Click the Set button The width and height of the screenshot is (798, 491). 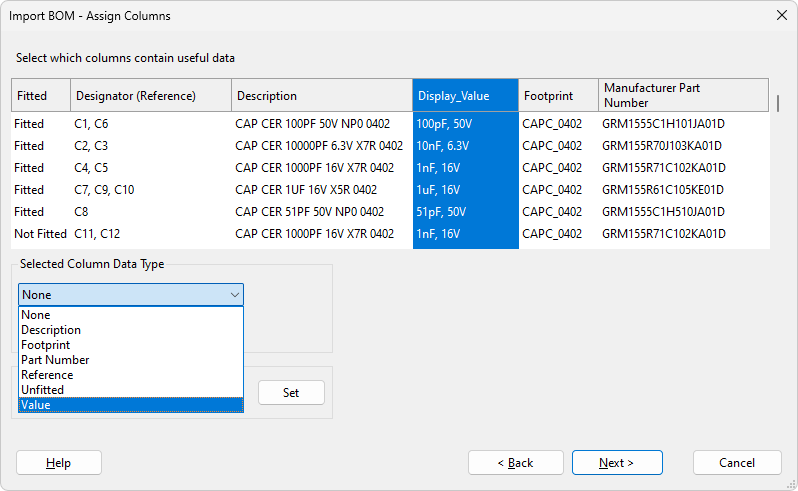tap(291, 393)
